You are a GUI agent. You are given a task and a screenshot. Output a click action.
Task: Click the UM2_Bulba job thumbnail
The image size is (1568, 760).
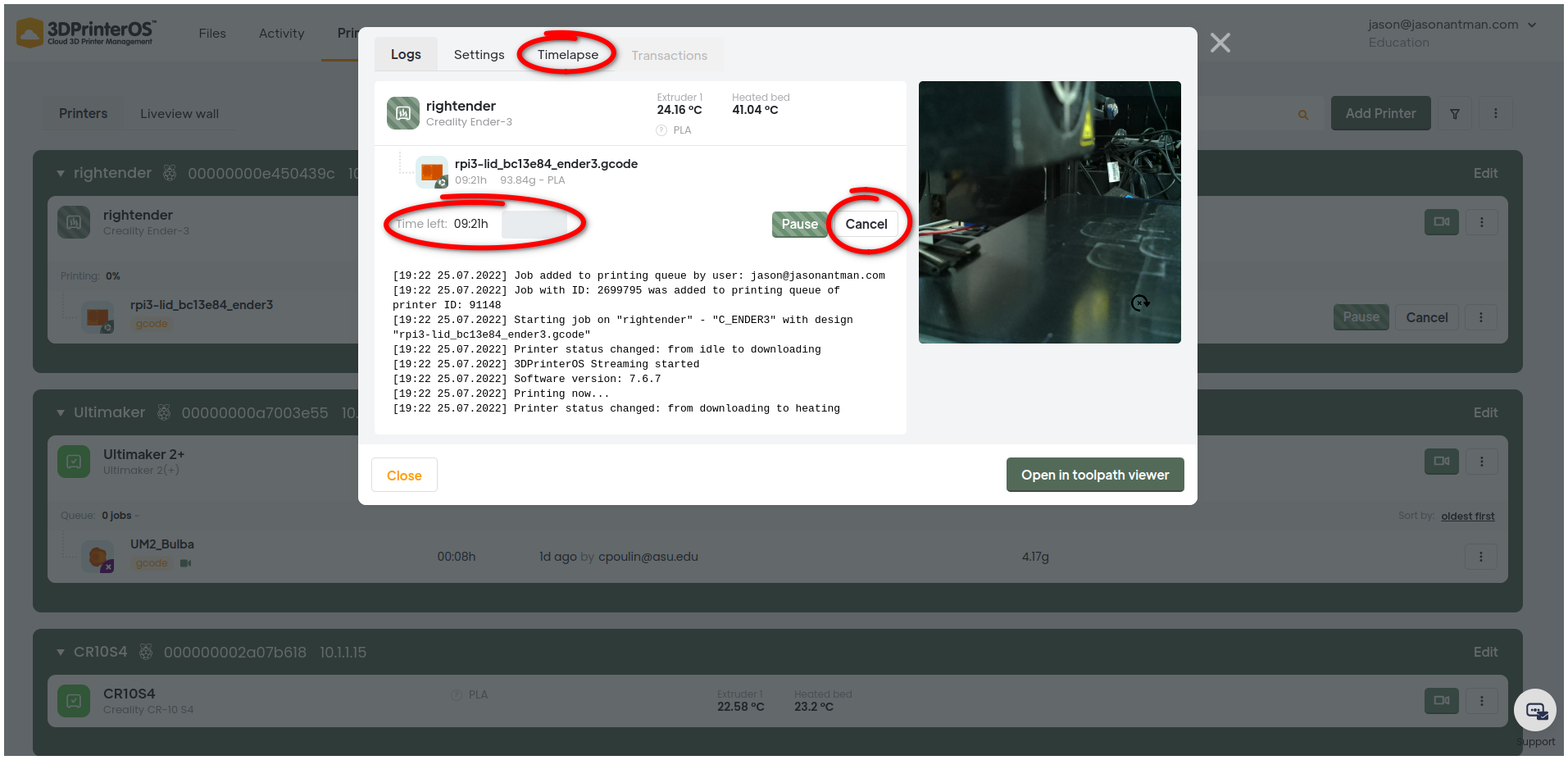(98, 557)
